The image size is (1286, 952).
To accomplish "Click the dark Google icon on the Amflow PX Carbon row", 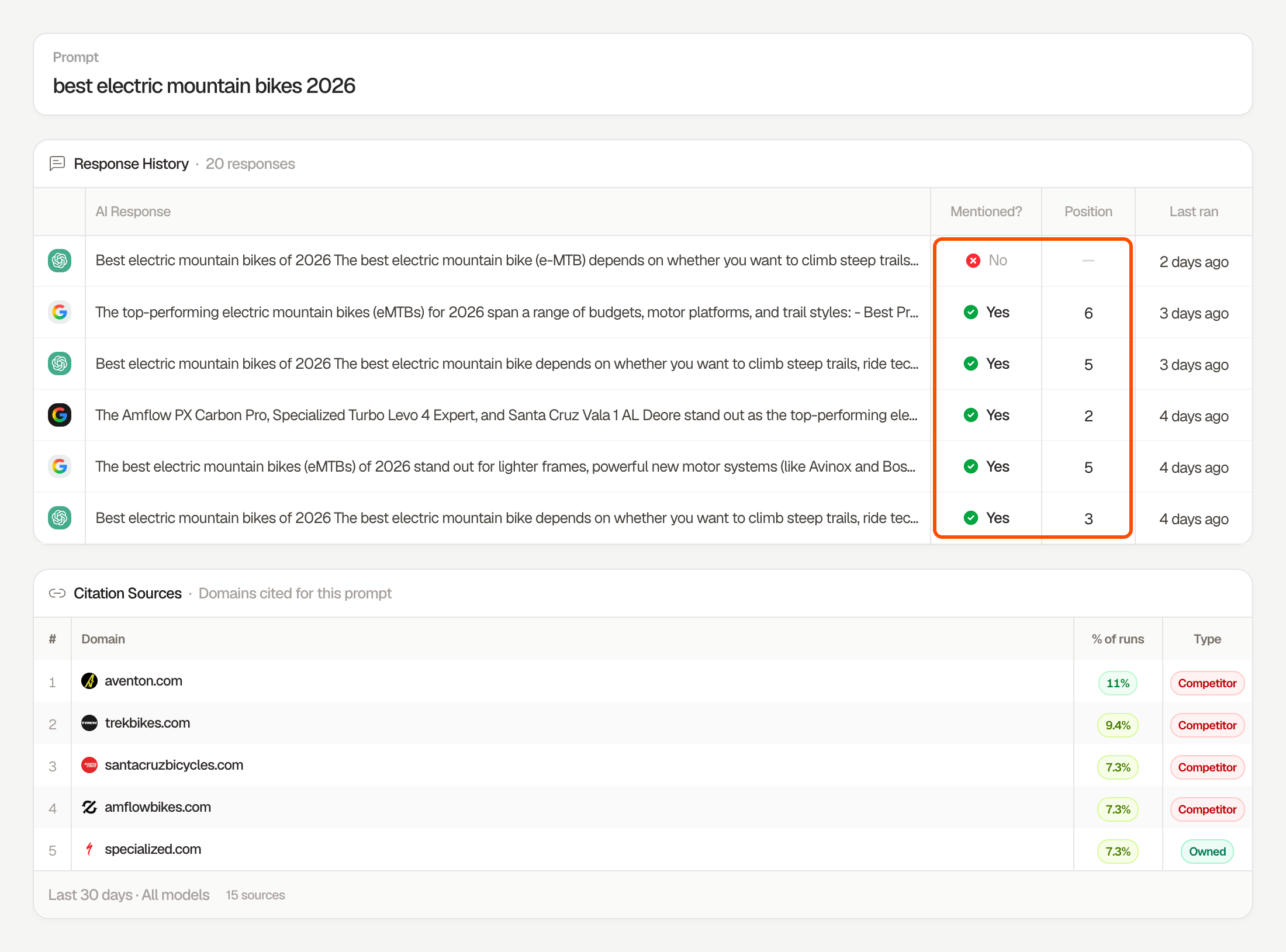I will pyautogui.click(x=60, y=415).
